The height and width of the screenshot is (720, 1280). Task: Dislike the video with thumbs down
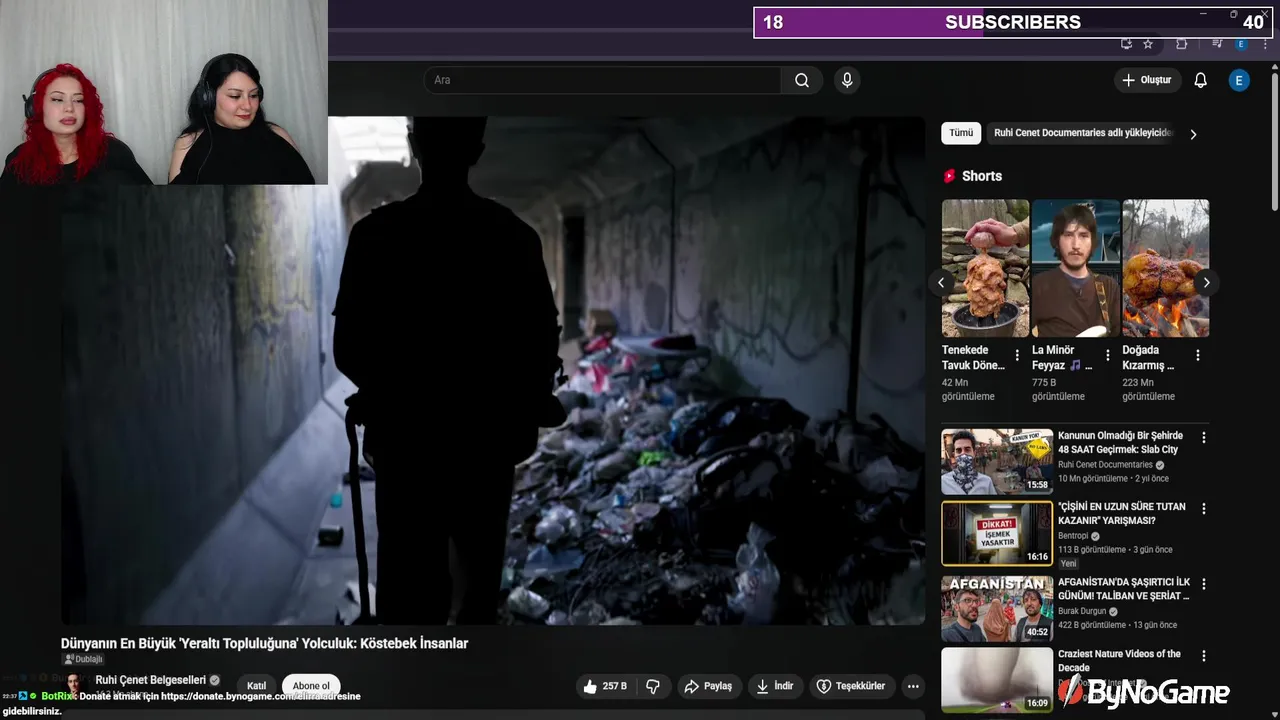[653, 686]
